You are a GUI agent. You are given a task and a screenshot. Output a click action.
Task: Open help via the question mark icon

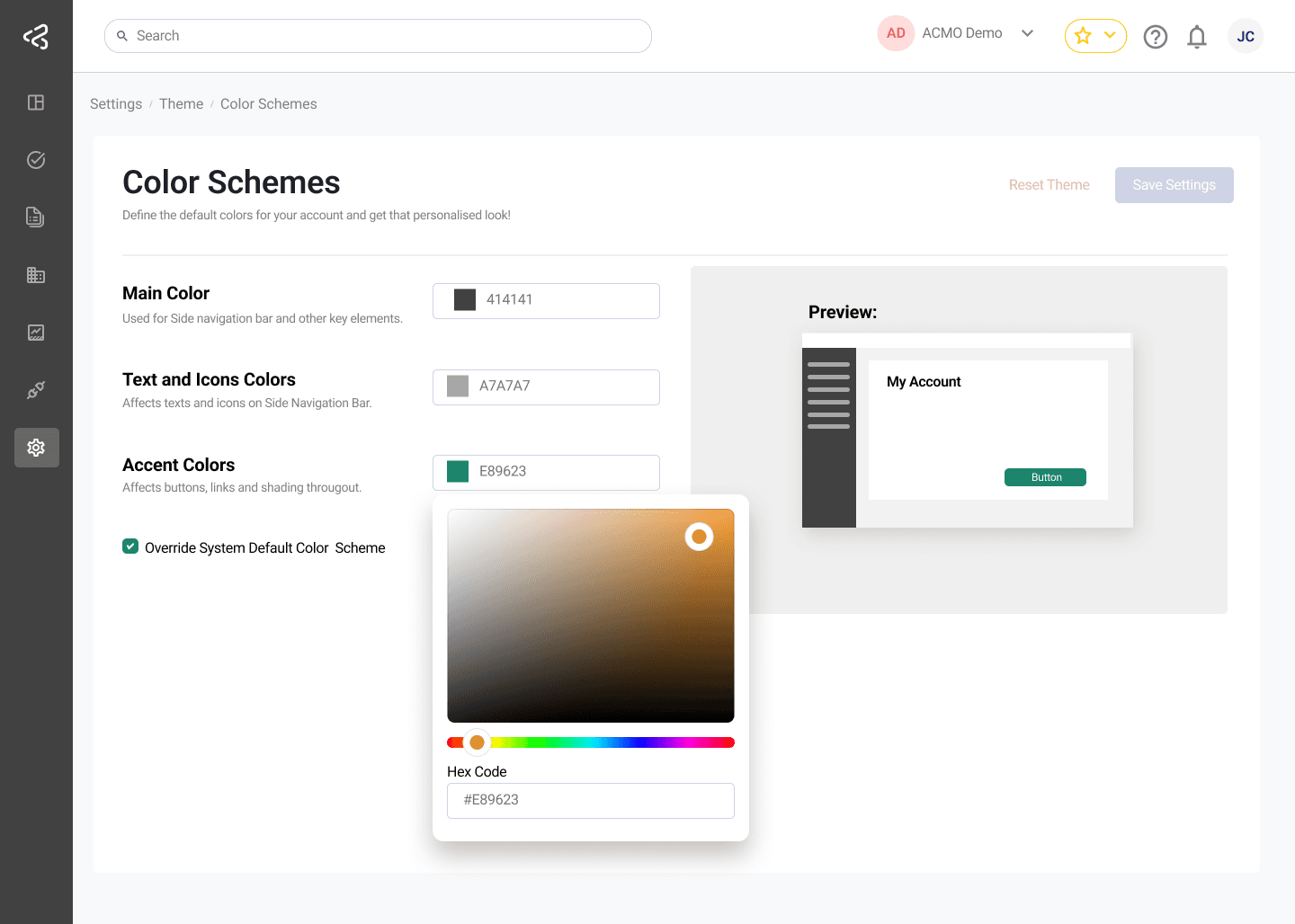point(1156,36)
